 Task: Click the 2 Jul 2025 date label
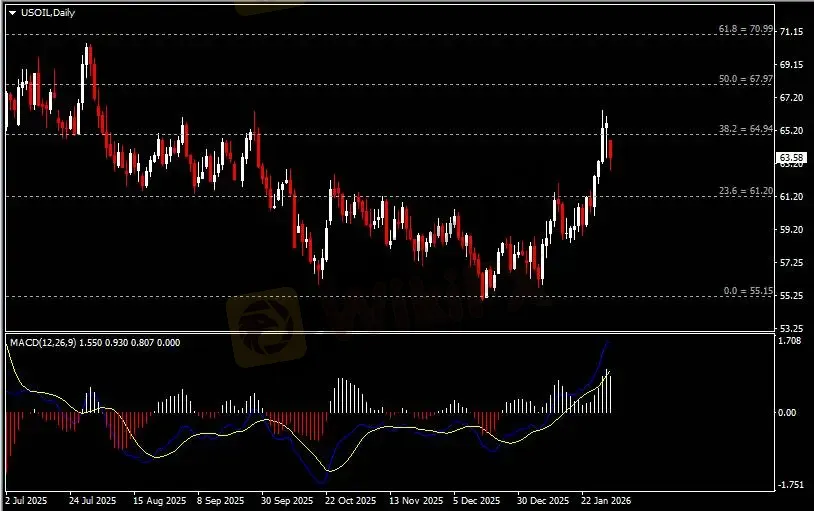click(x=26, y=501)
